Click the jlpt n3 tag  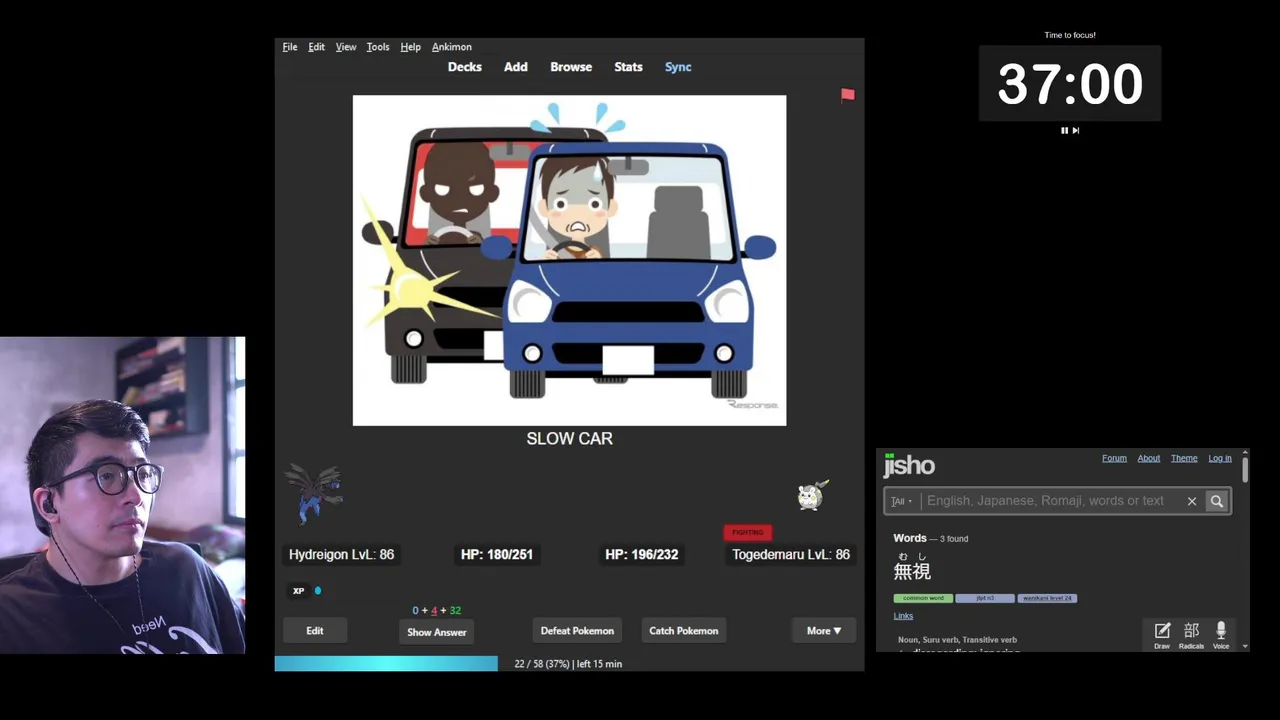(x=985, y=598)
